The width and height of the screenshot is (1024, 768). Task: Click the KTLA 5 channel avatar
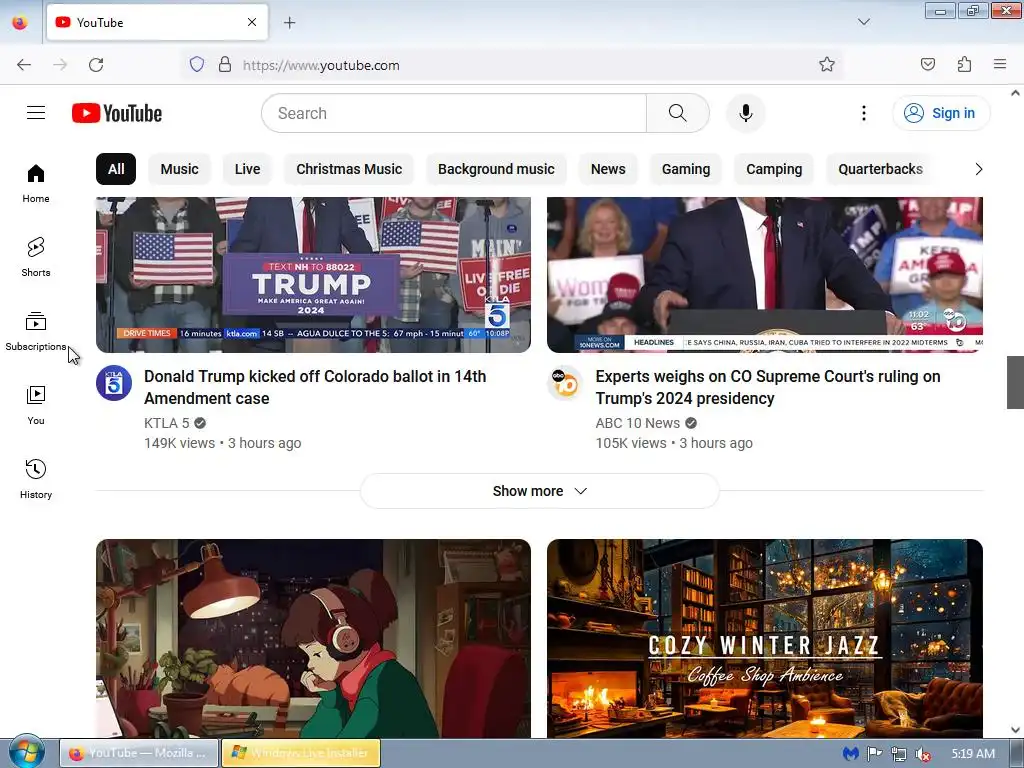[x=114, y=383]
